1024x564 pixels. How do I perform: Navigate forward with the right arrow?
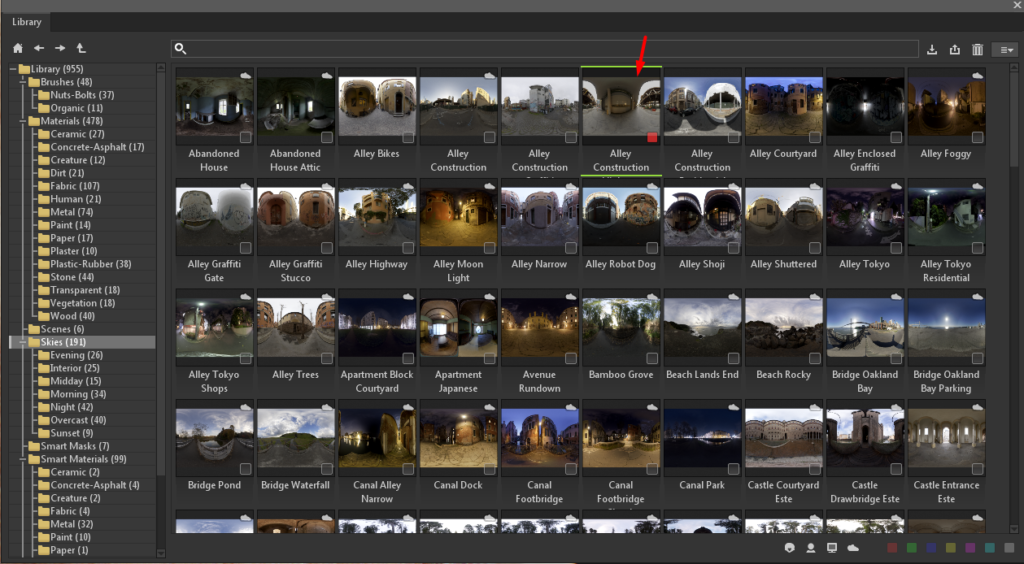point(60,48)
